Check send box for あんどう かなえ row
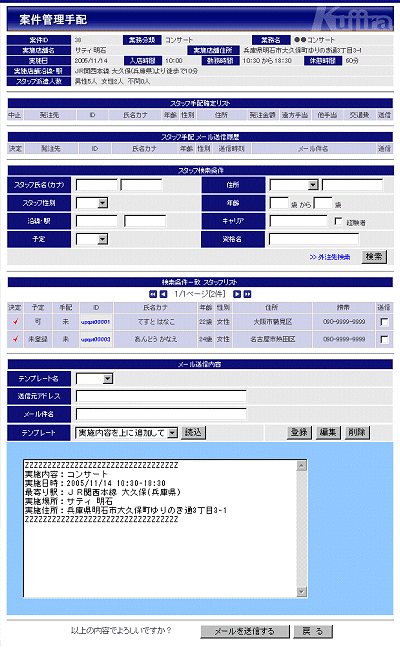This screenshot has width=400, height=652. (x=384, y=339)
